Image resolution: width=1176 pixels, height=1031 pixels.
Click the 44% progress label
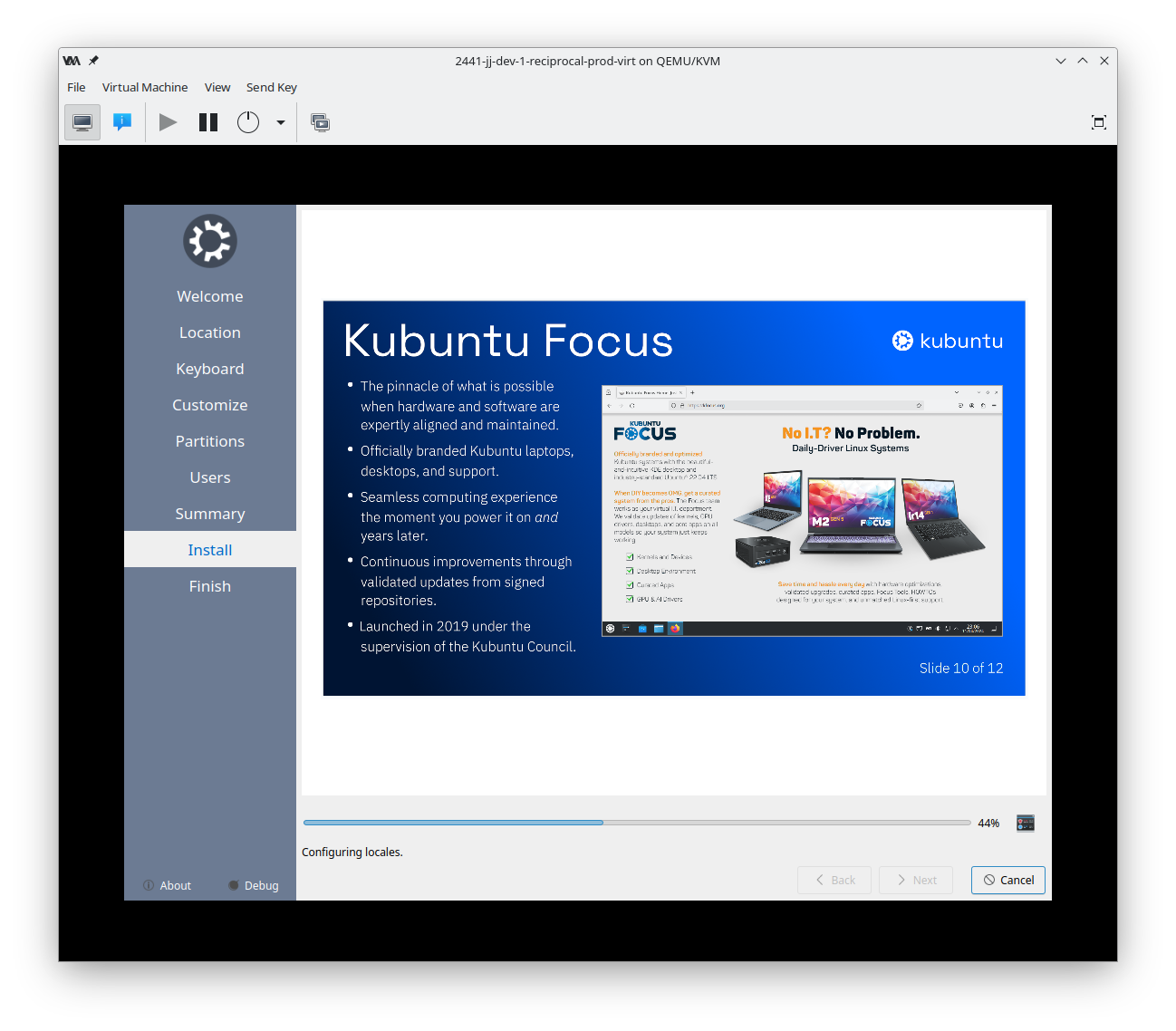pyautogui.click(x=988, y=823)
